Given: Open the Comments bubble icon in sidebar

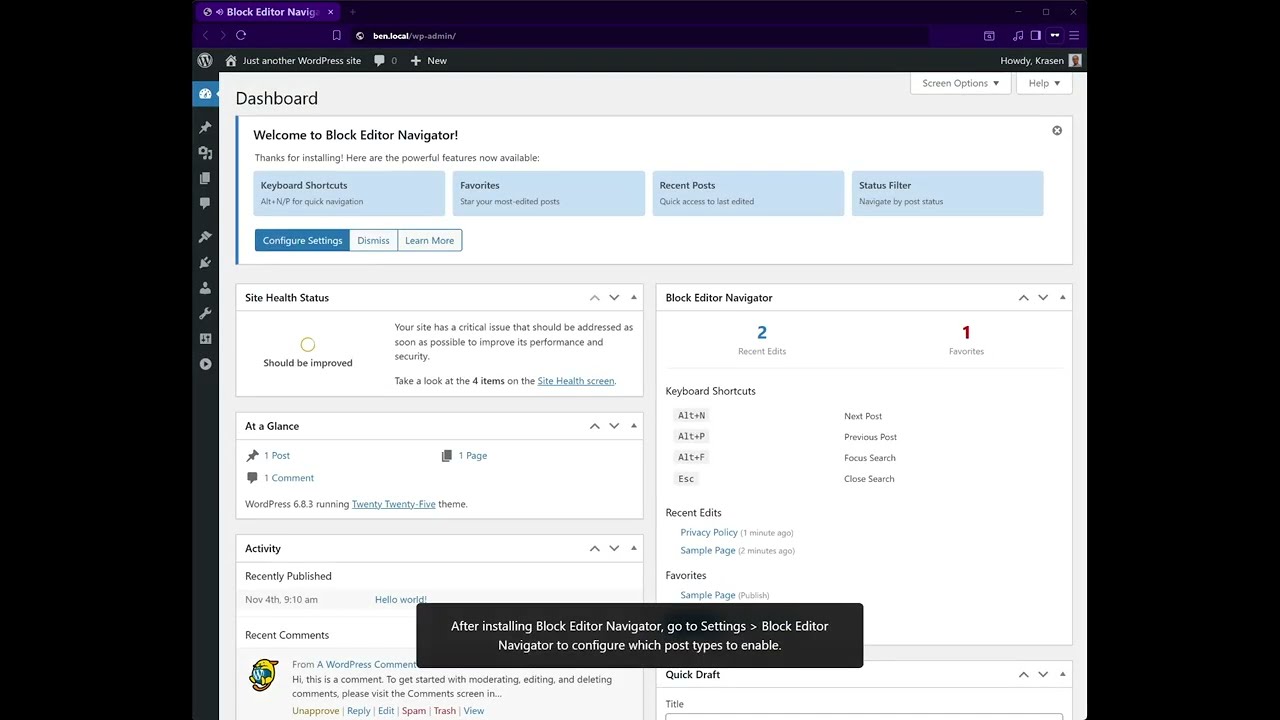Looking at the screenshot, I should tap(205, 203).
